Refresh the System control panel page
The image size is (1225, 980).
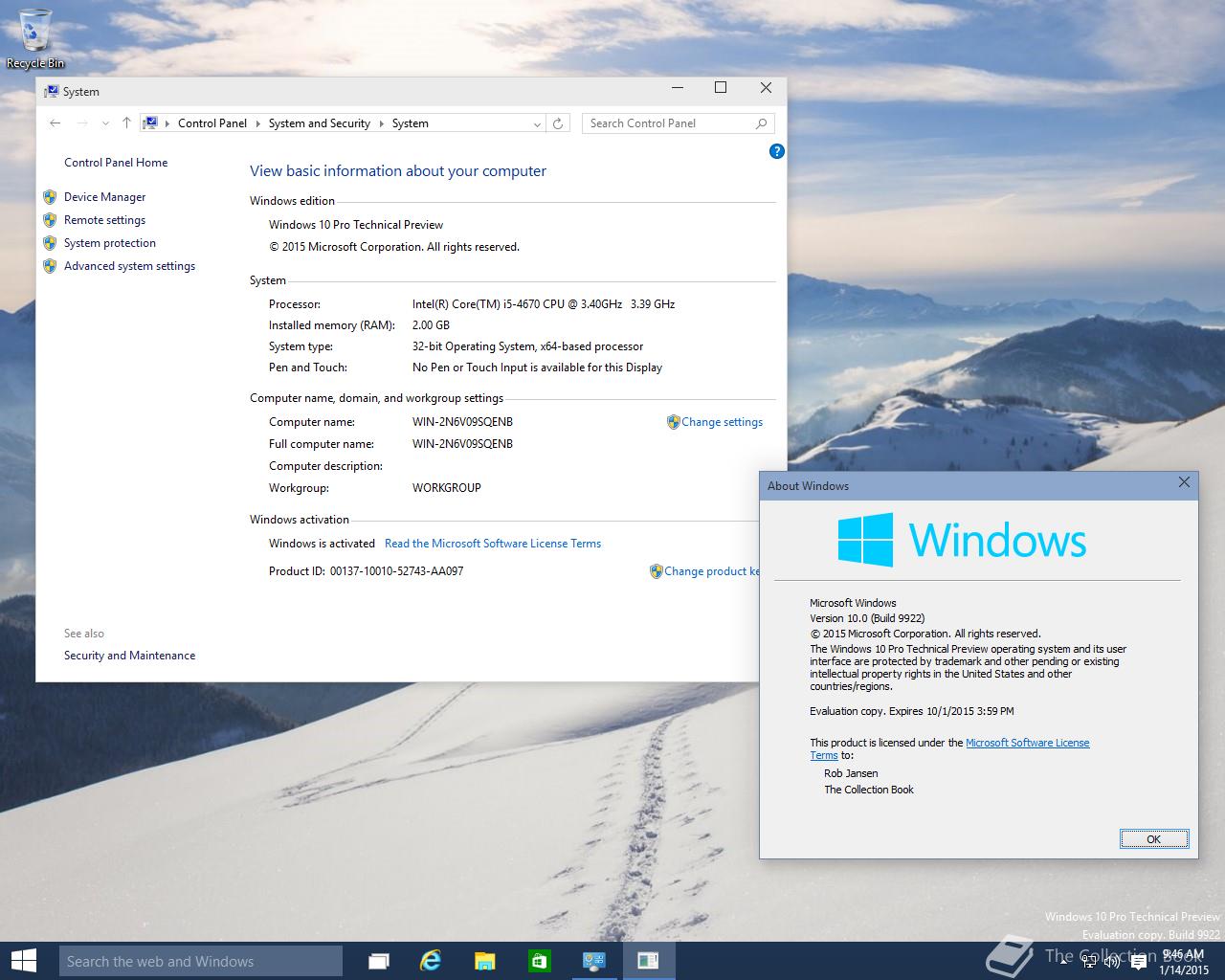558,123
